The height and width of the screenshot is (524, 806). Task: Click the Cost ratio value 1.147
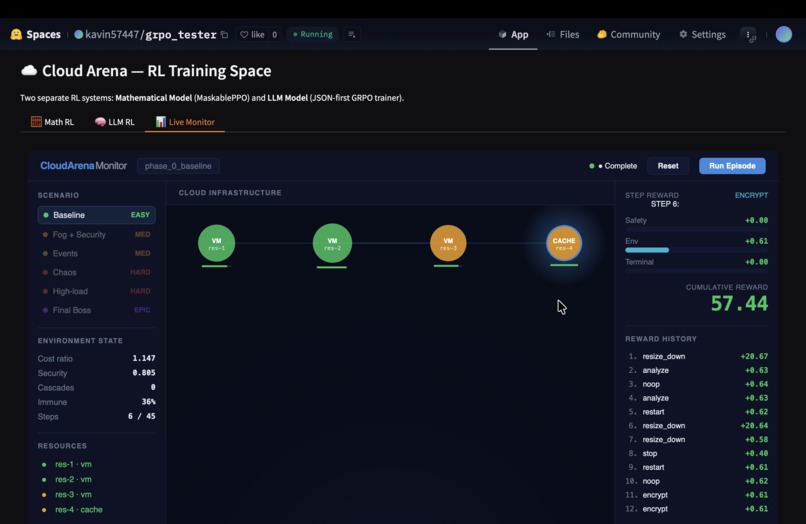143,358
